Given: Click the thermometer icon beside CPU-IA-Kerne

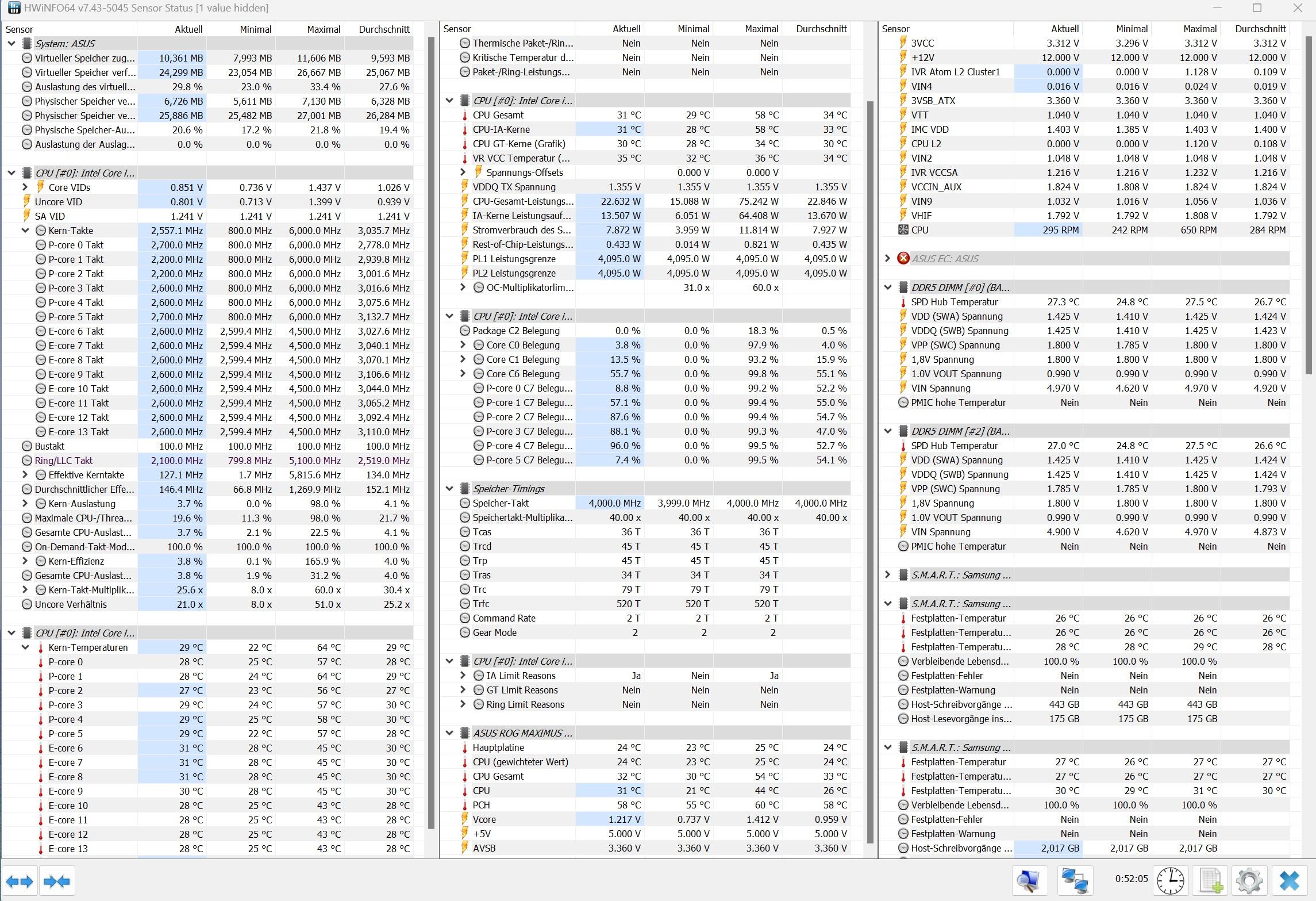Looking at the screenshot, I should (465, 129).
